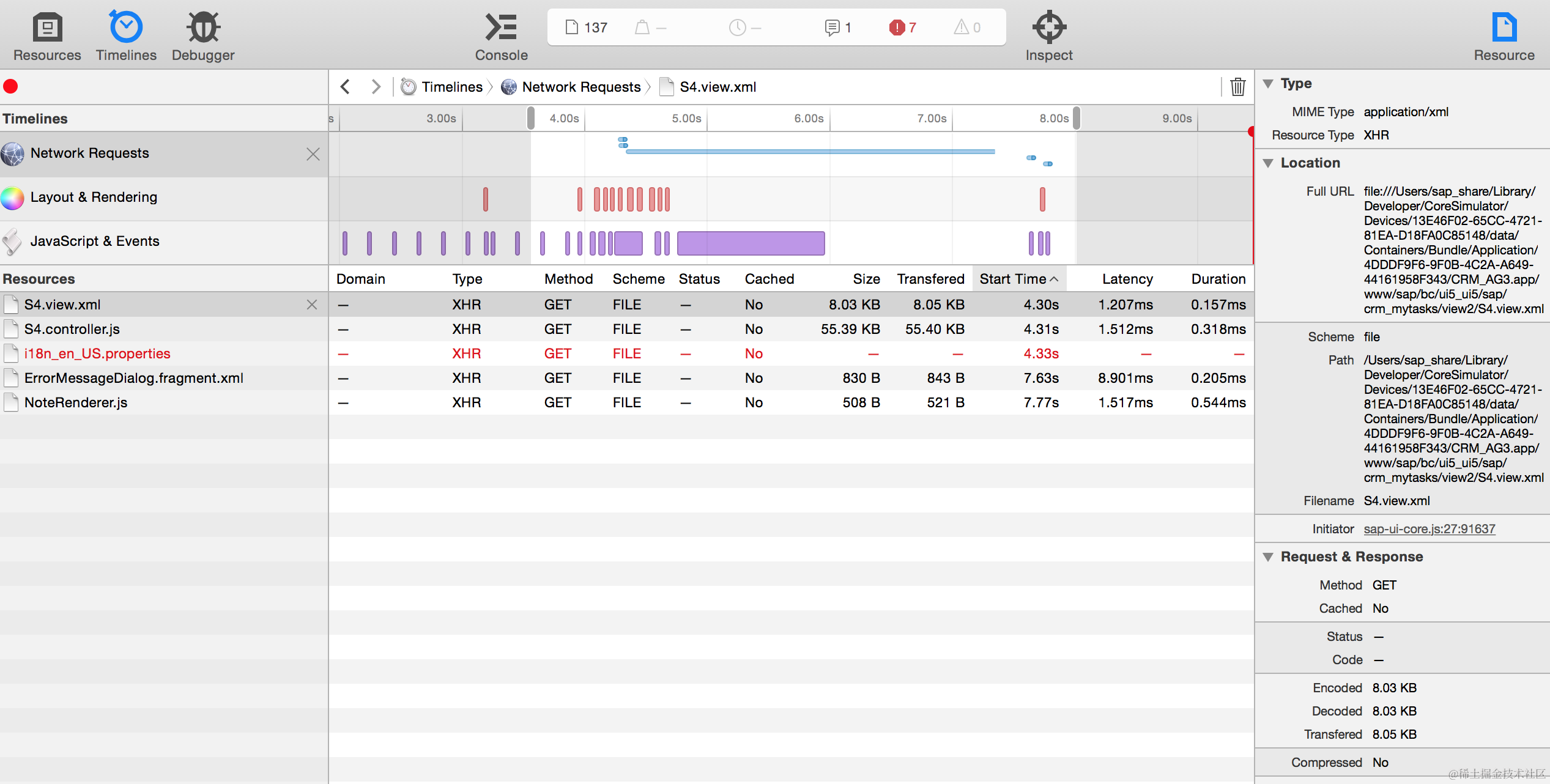The image size is (1550, 784).
Task: Stop recording with red record button
Action: pyautogui.click(x=10, y=87)
